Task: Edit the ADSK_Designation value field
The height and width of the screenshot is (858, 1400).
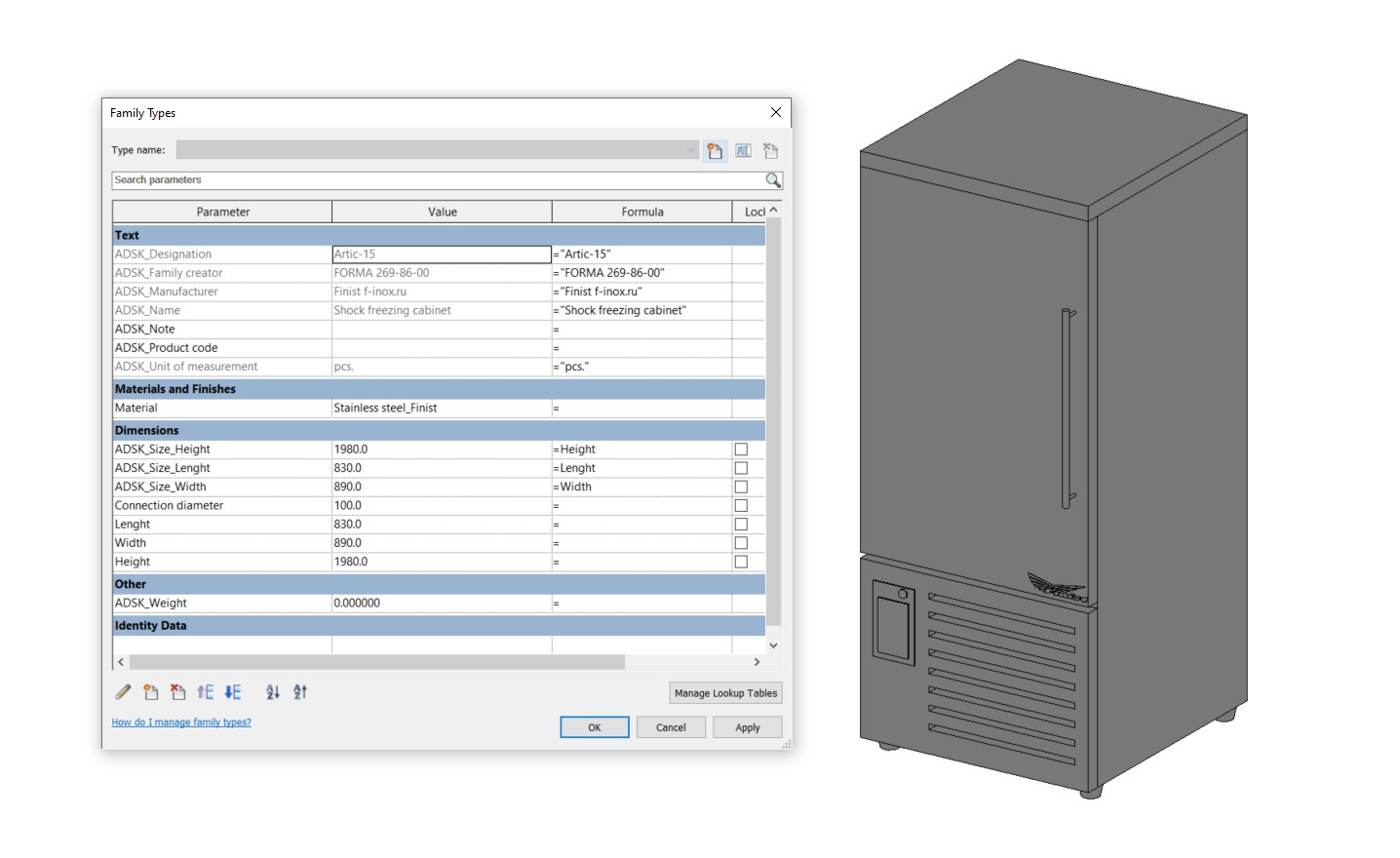Action: [442, 254]
